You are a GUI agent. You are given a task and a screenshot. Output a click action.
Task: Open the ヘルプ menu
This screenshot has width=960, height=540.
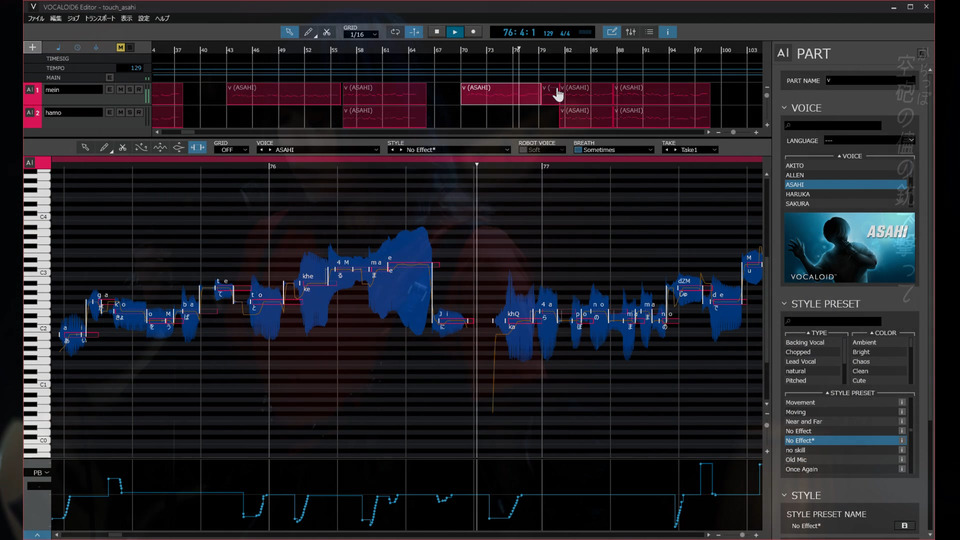(x=162, y=18)
